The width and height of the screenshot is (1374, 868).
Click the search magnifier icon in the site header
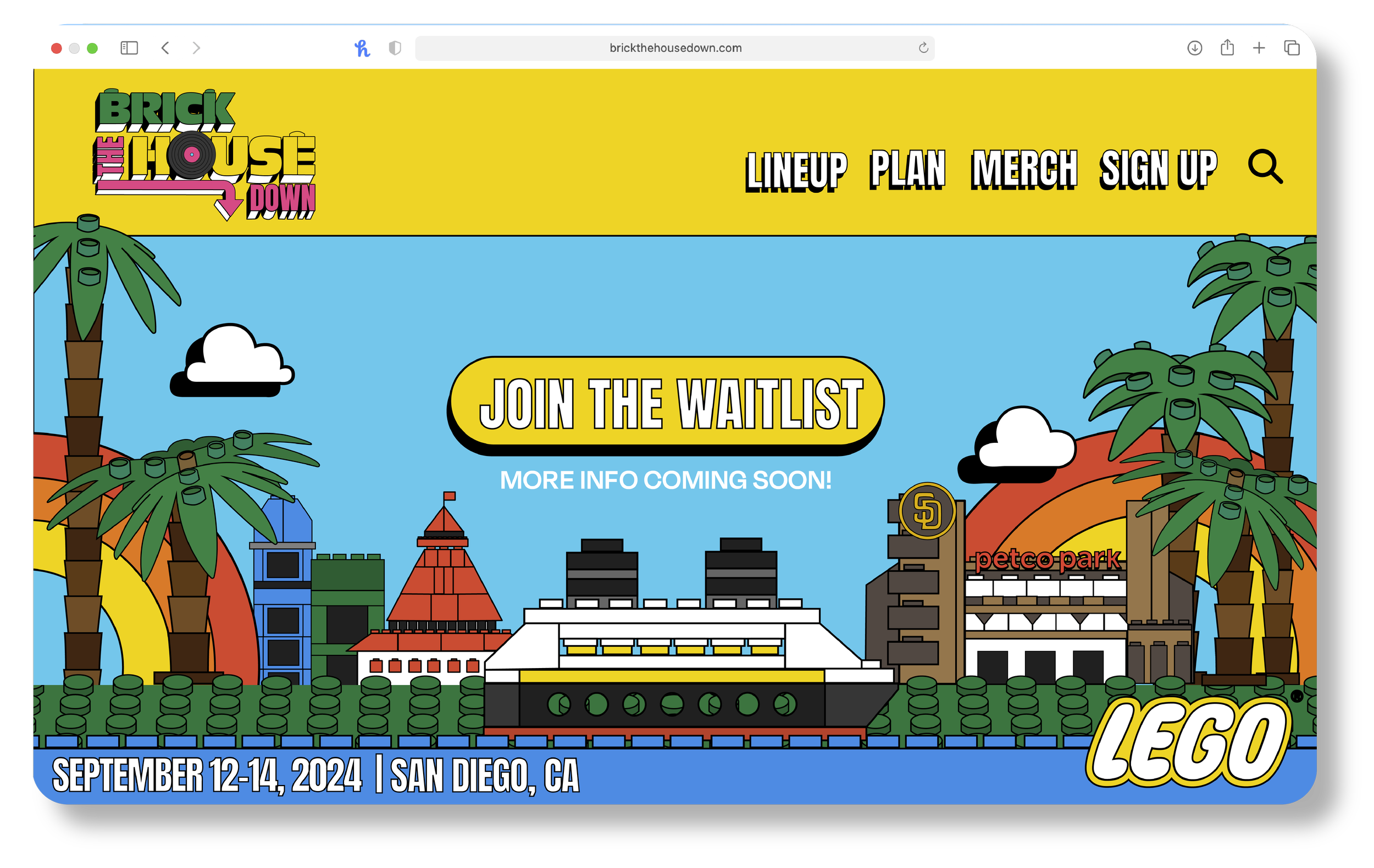click(1265, 166)
